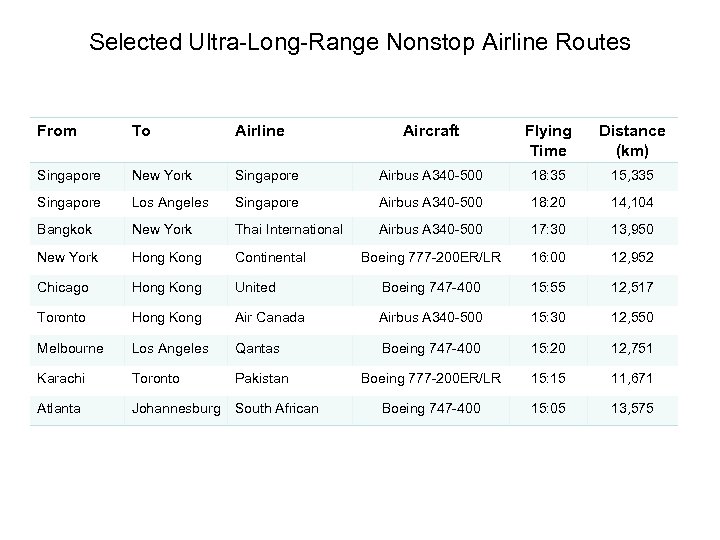Select the Pakistan airline cell
Screen dimensions: 720x540
pos(261,378)
